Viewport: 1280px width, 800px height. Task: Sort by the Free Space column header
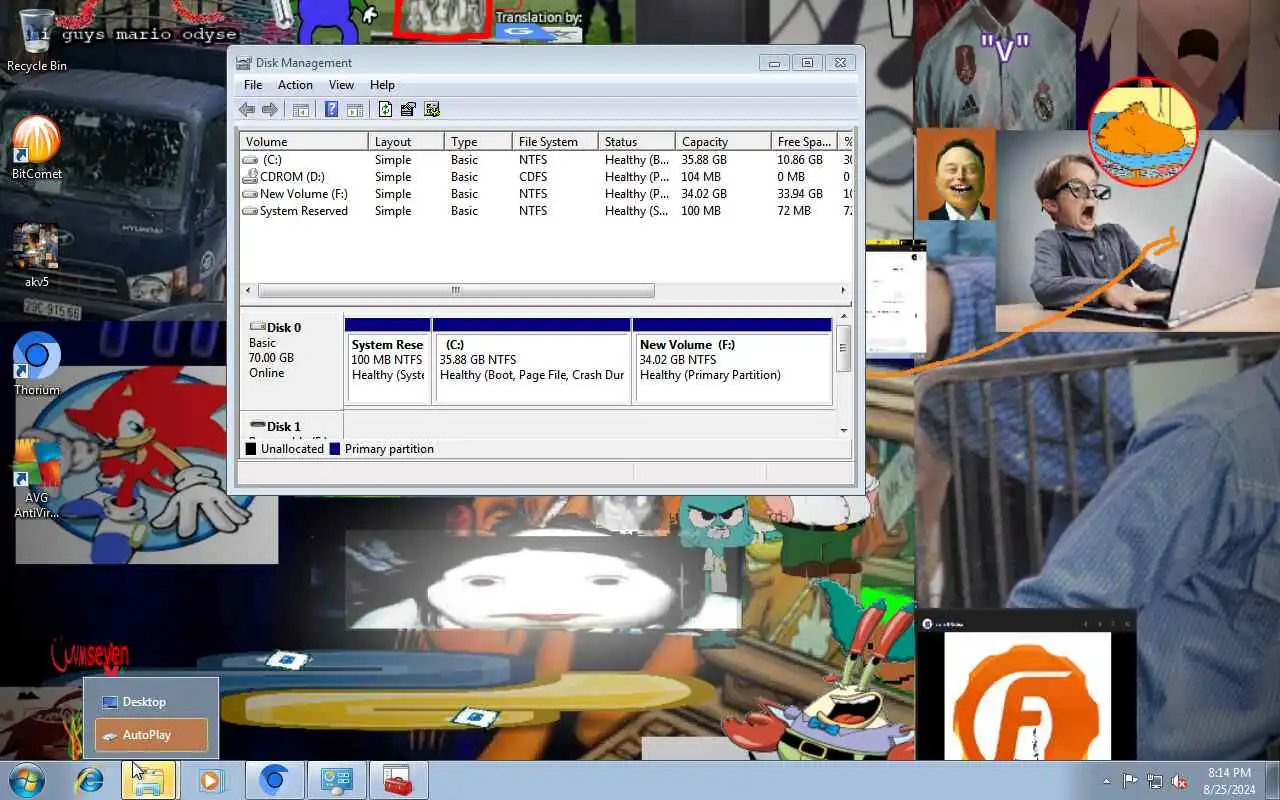click(x=805, y=142)
